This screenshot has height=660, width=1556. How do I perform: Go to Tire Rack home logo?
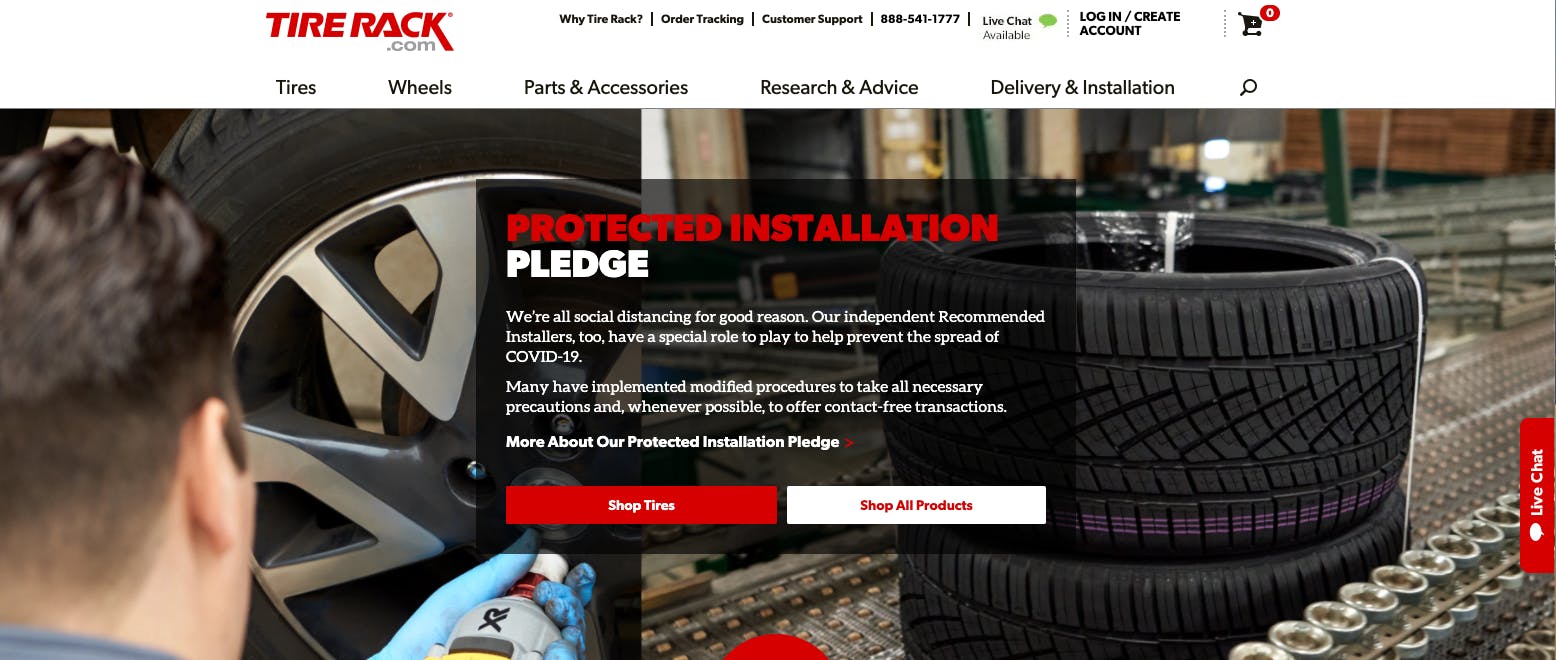[360, 31]
